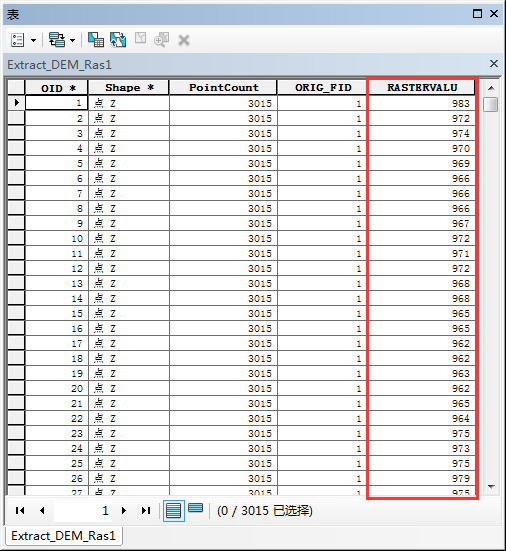Click RASTERVALU cell 969 in row 5
This screenshot has width=506, height=551.
click(422, 163)
